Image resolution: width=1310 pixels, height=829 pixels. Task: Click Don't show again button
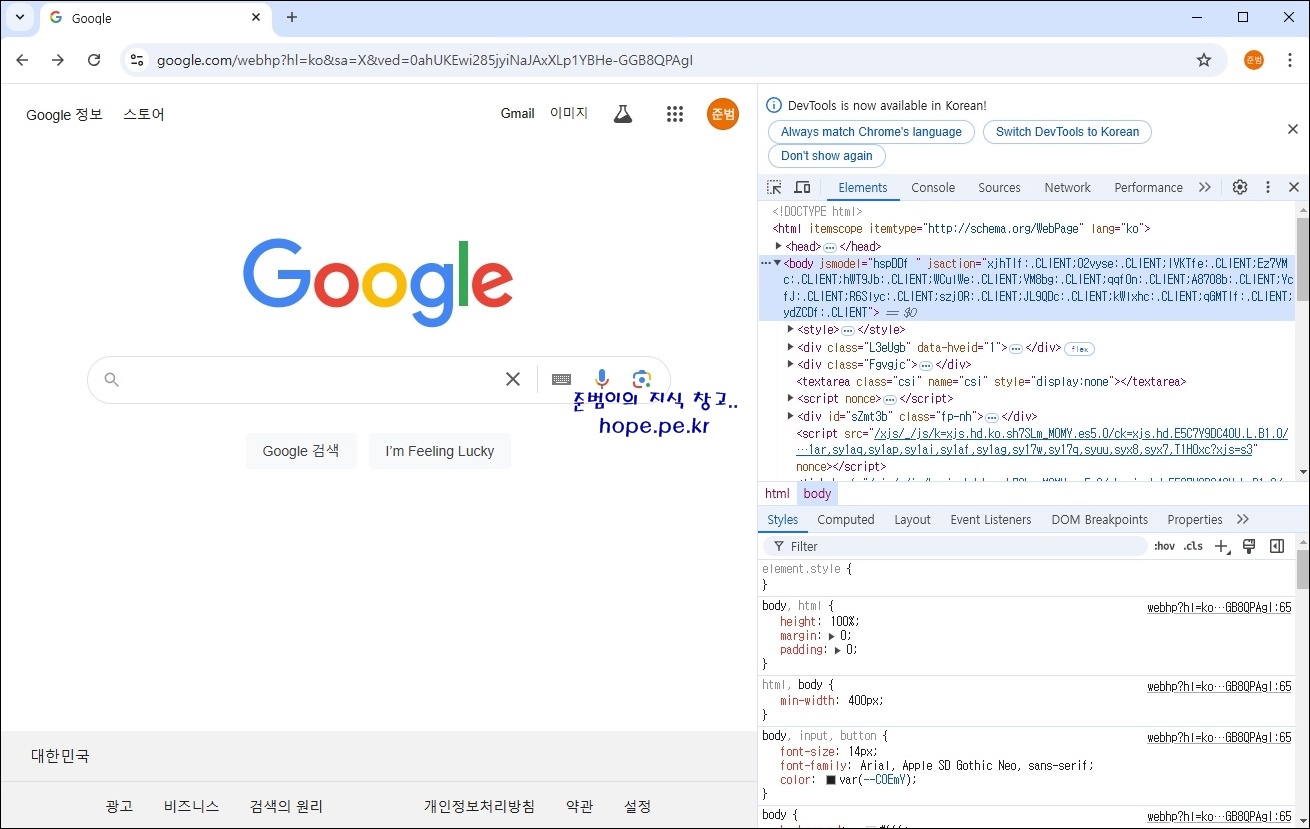pyautogui.click(x=826, y=156)
